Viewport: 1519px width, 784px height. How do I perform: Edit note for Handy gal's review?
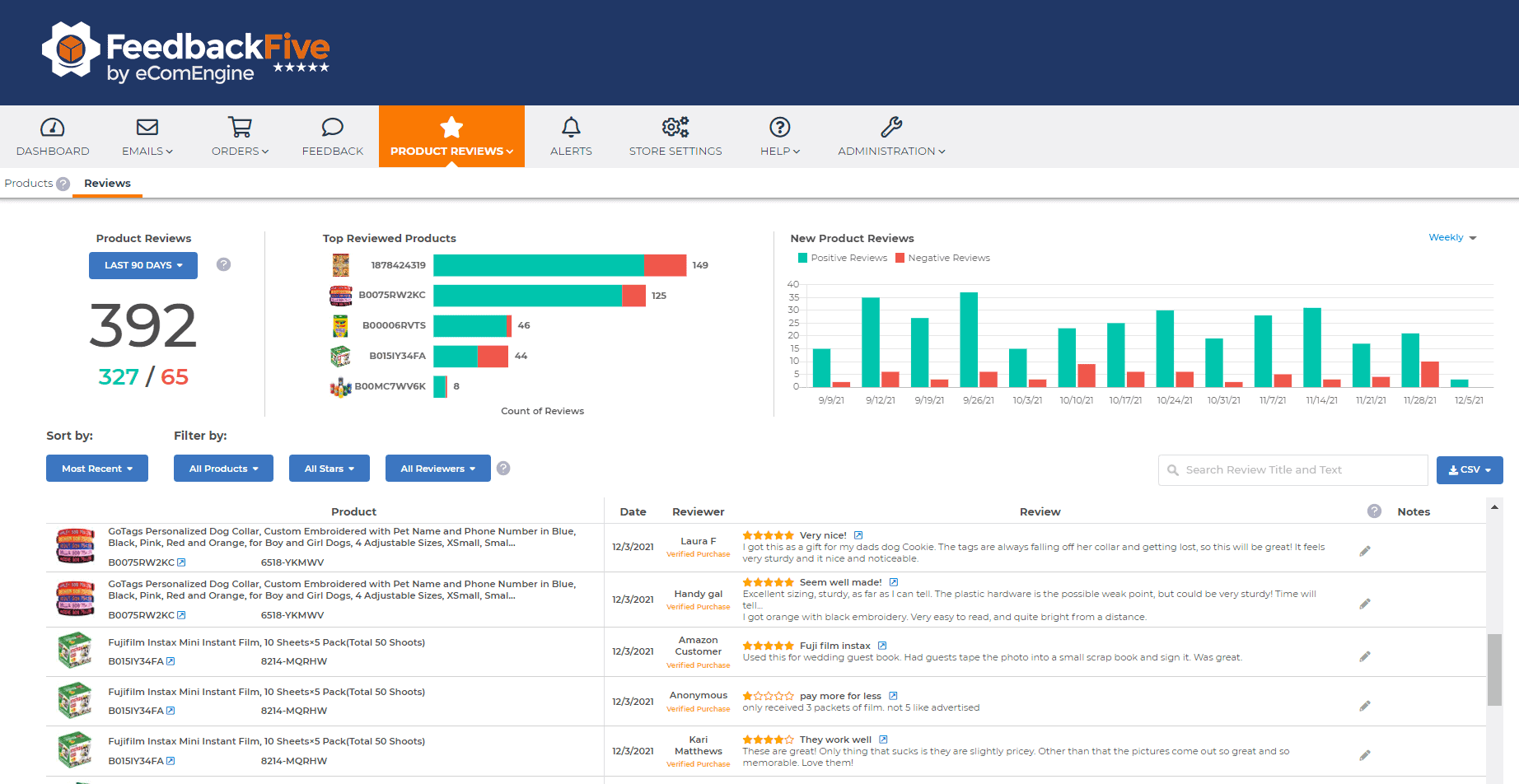point(1365,604)
